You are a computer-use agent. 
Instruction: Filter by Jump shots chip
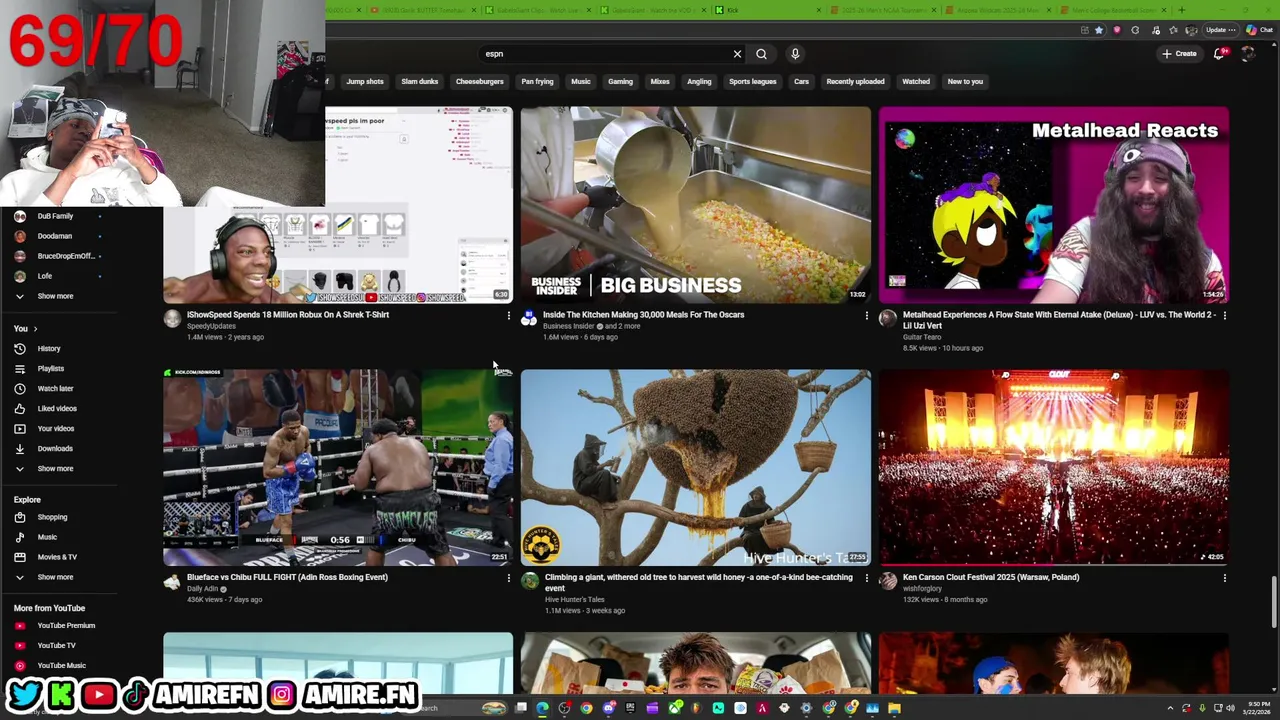365,82
